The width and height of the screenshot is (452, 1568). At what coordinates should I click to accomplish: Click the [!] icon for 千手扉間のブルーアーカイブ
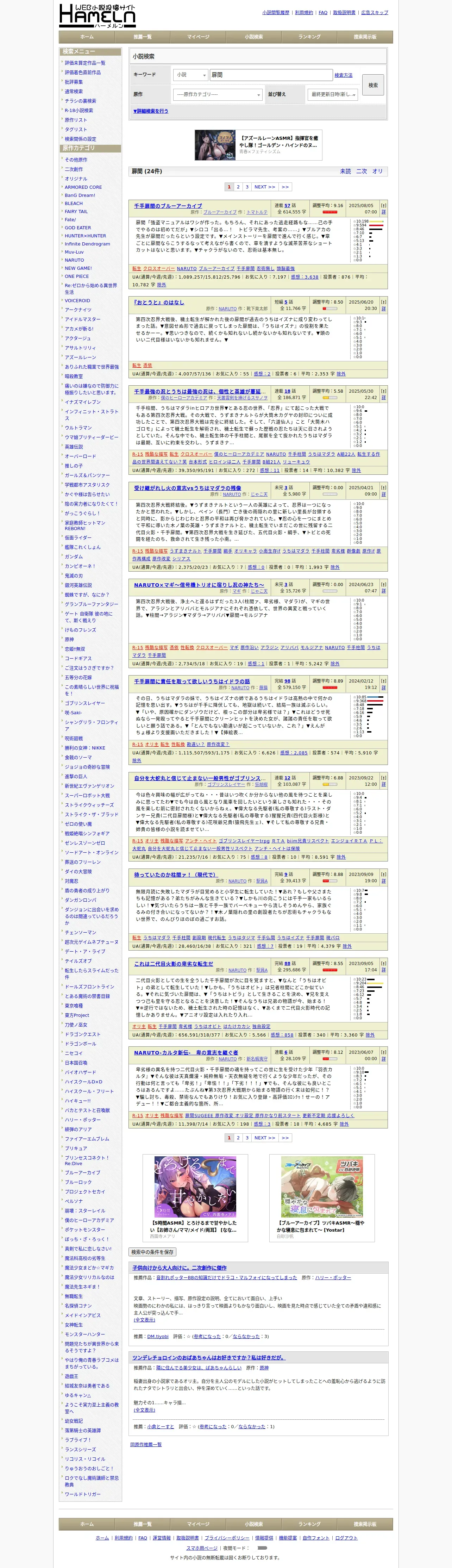tap(383, 206)
